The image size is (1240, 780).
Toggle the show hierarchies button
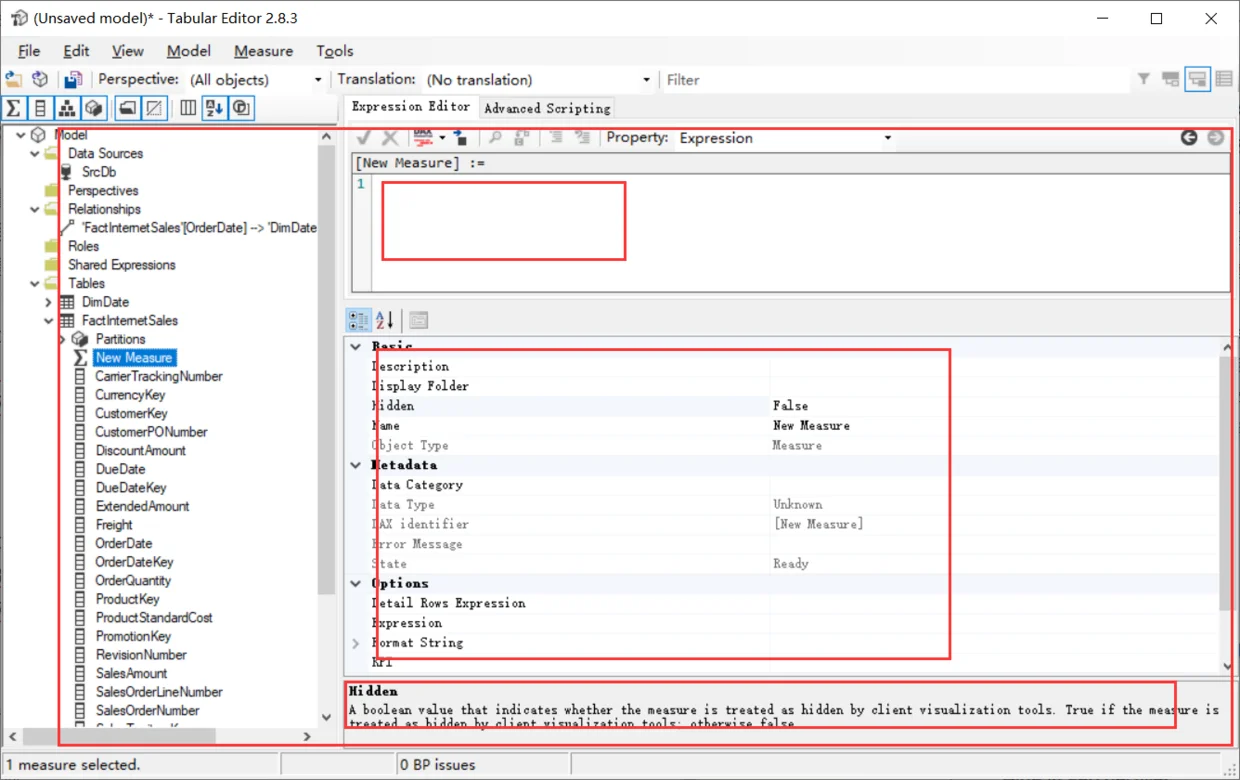pos(67,108)
